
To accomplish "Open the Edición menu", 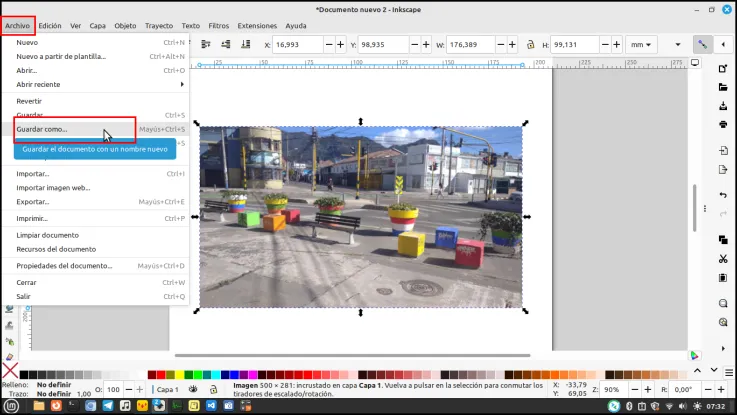I will point(50,26).
